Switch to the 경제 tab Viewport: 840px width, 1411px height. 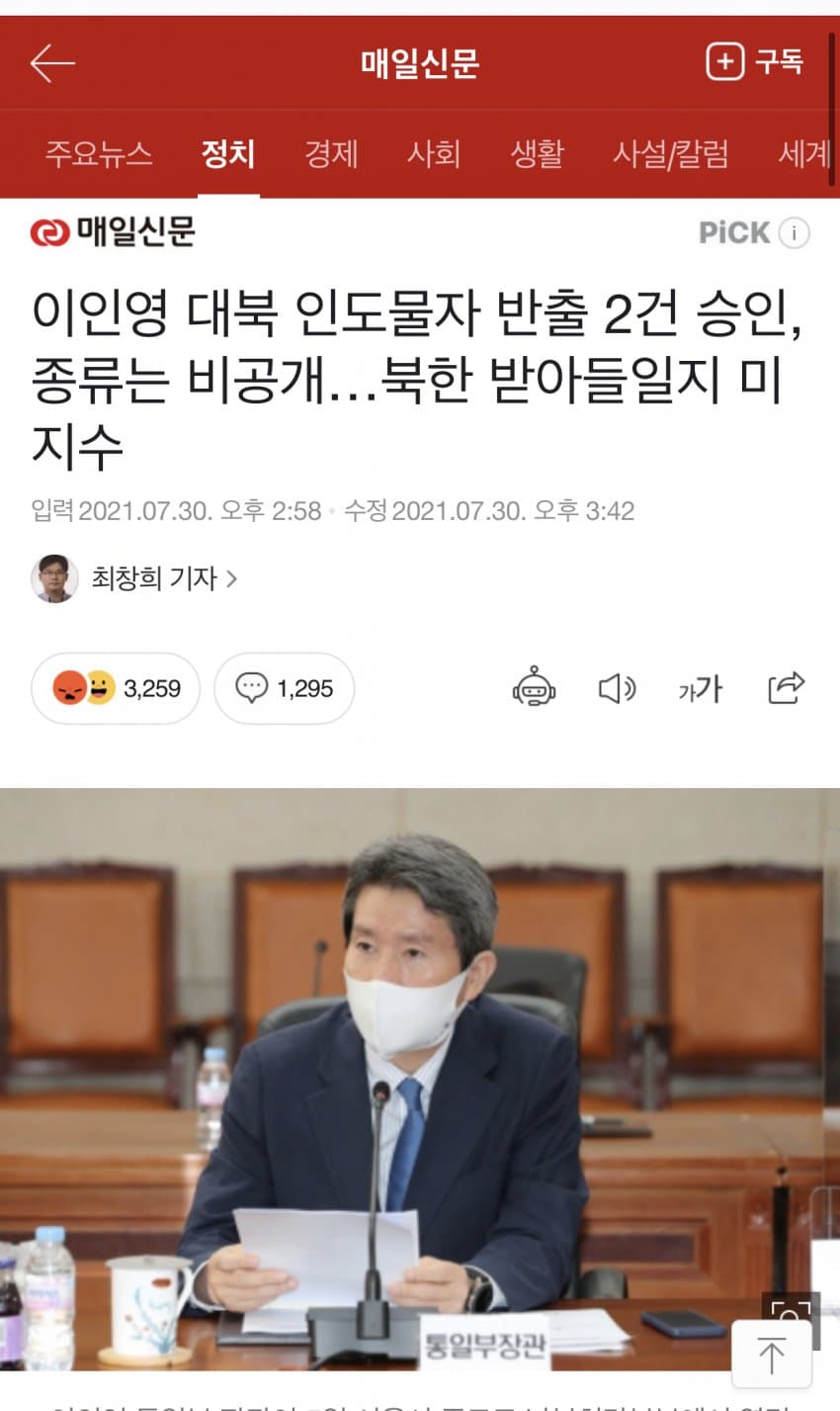(331, 154)
